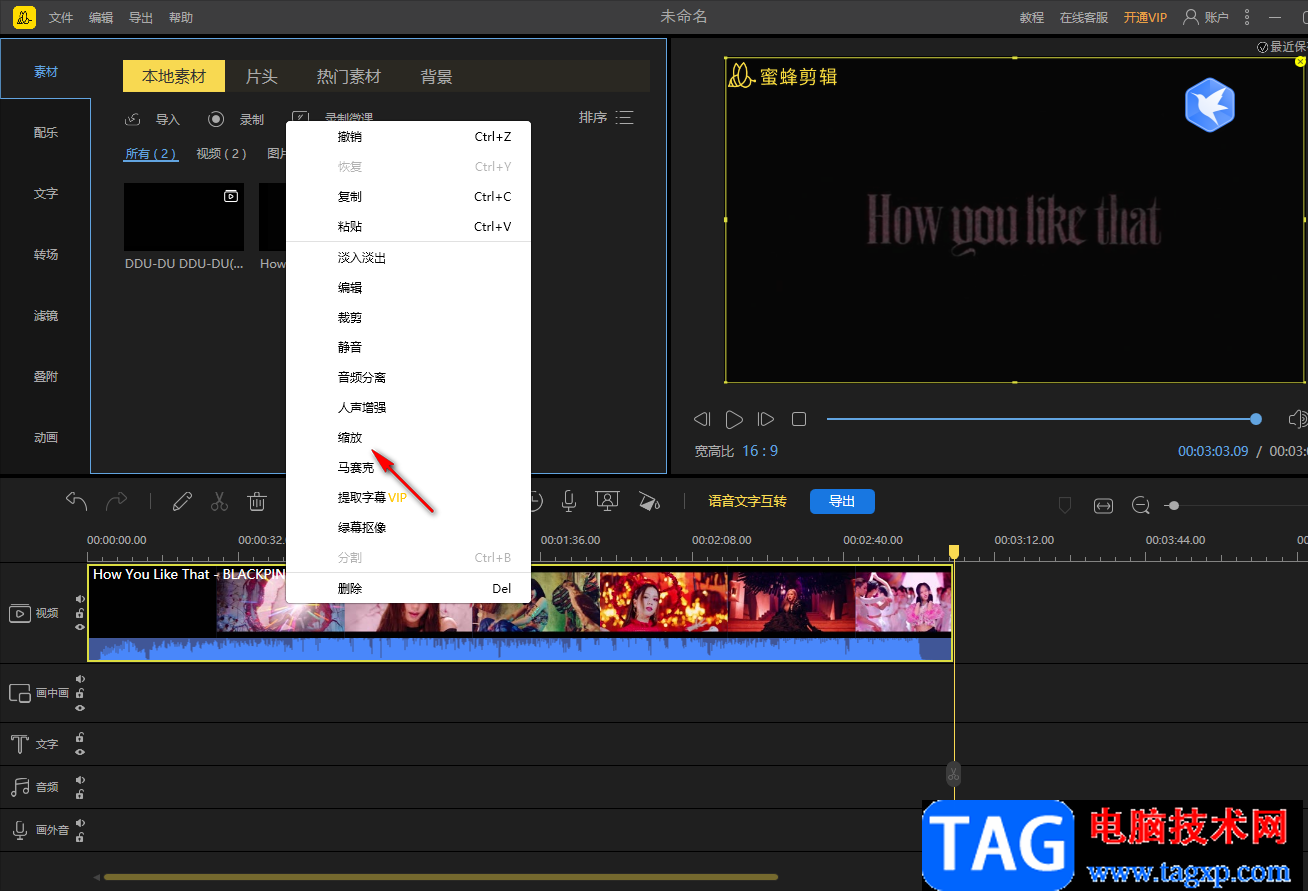
Task: Click the preview volume speaker icon
Action: pos(1297,419)
